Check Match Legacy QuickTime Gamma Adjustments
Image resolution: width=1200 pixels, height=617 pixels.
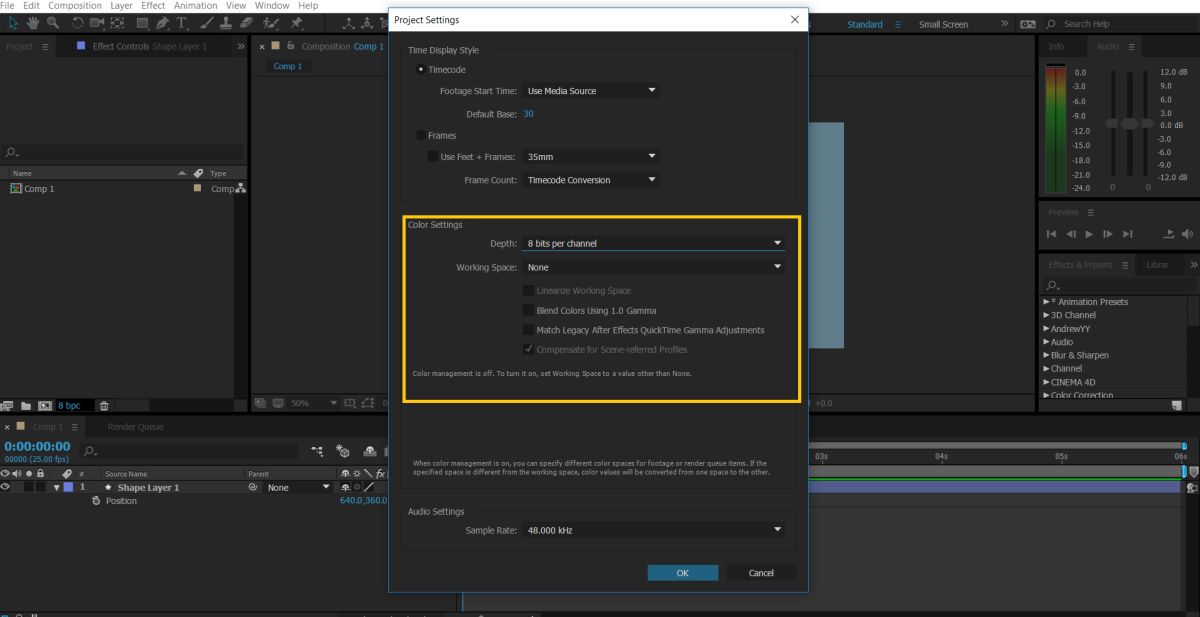pos(528,330)
